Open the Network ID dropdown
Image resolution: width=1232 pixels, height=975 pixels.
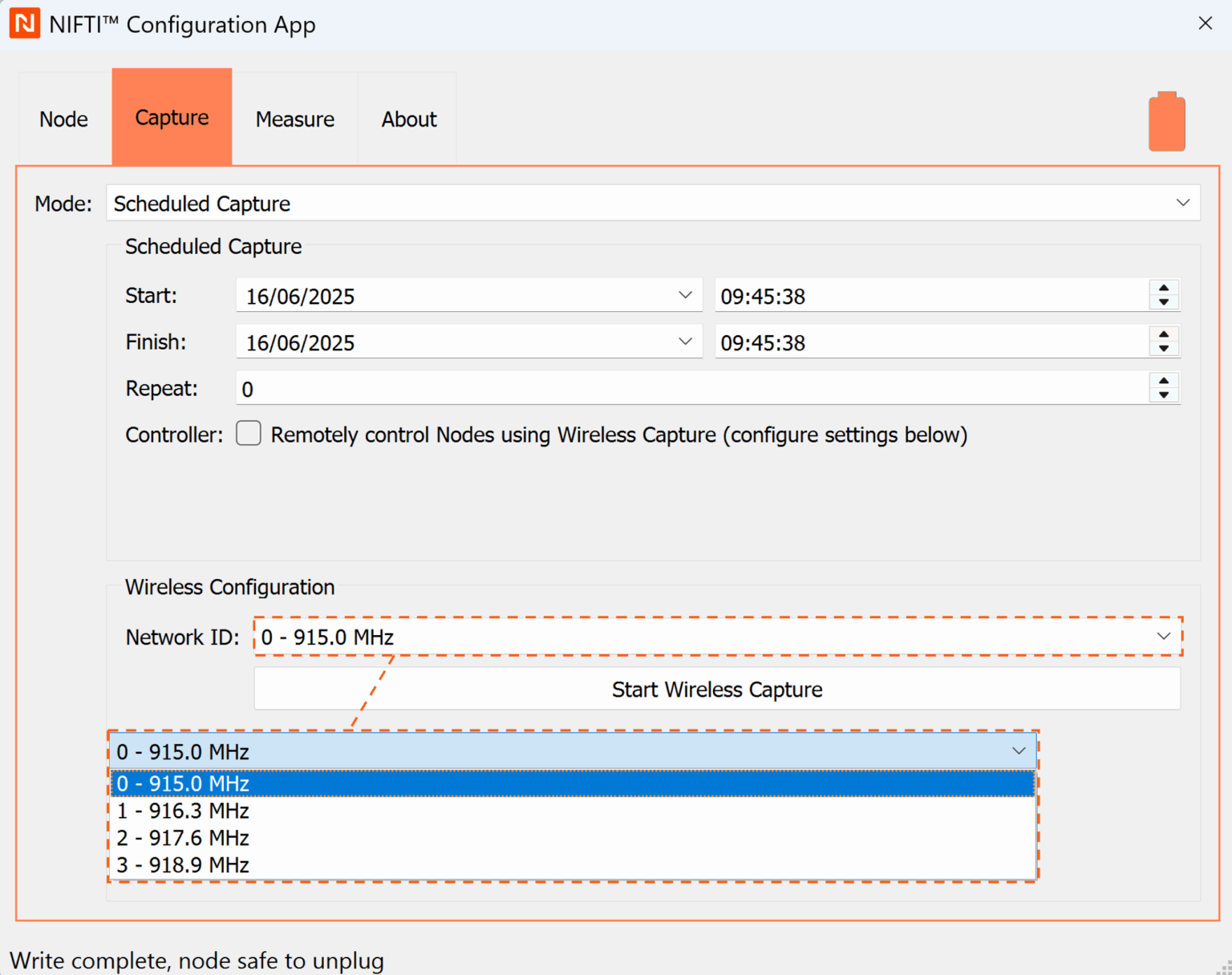point(718,637)
